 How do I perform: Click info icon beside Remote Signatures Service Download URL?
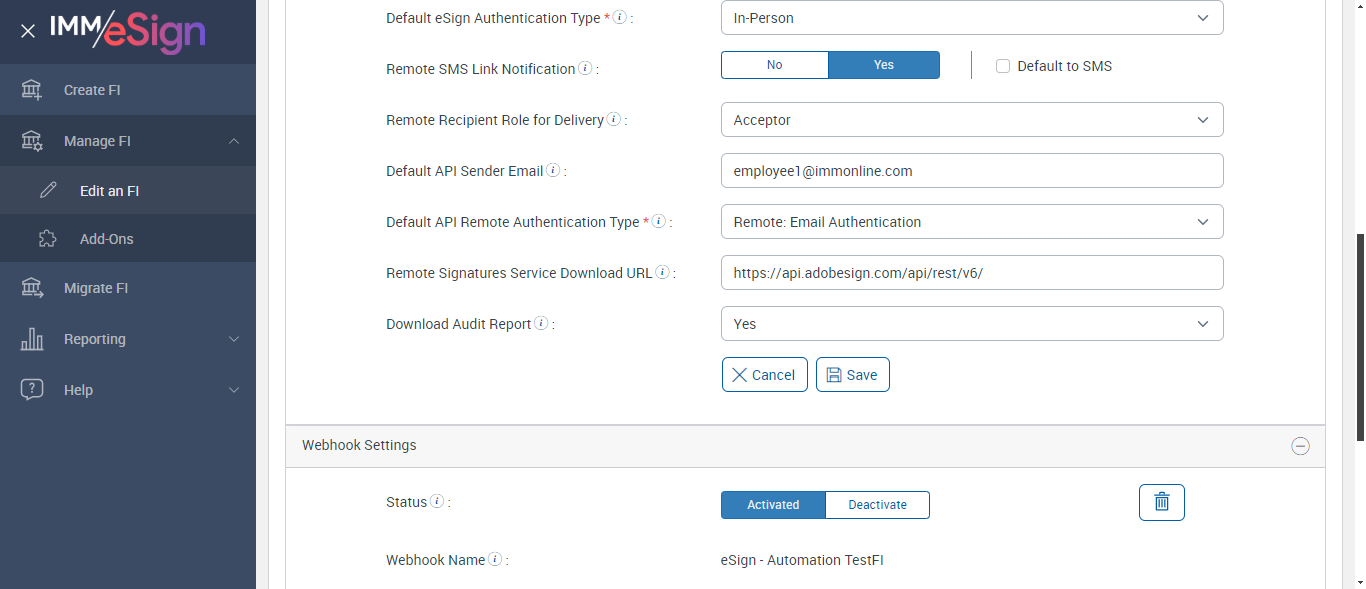662,273
